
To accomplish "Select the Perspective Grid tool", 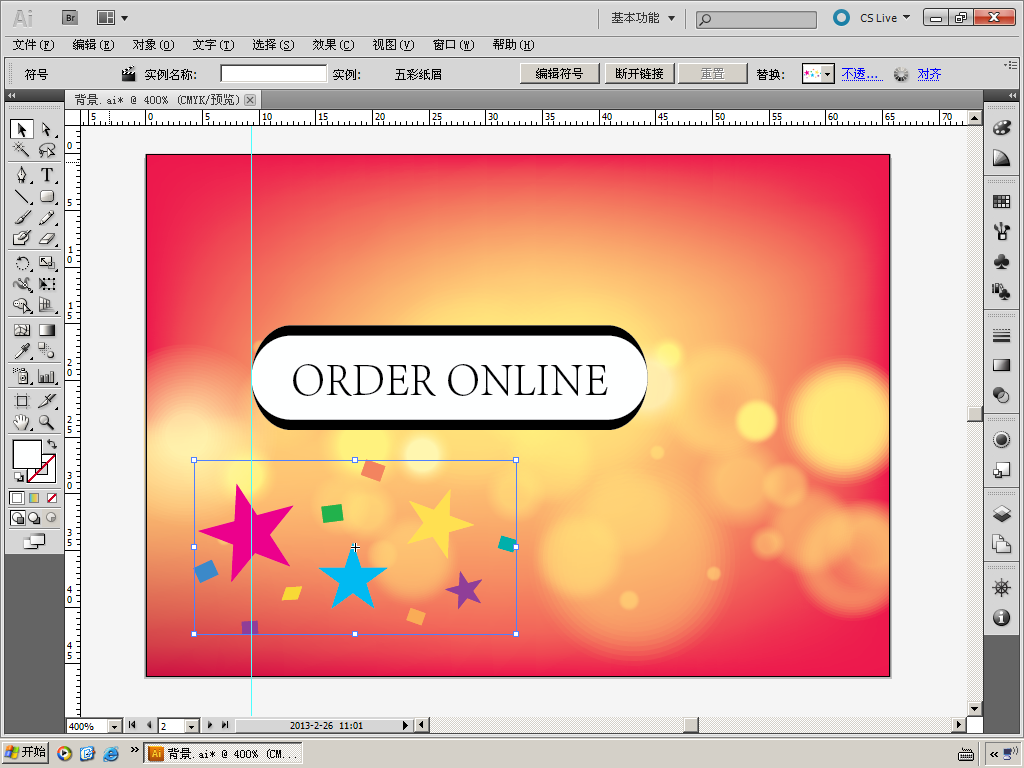I will point(46,306).
